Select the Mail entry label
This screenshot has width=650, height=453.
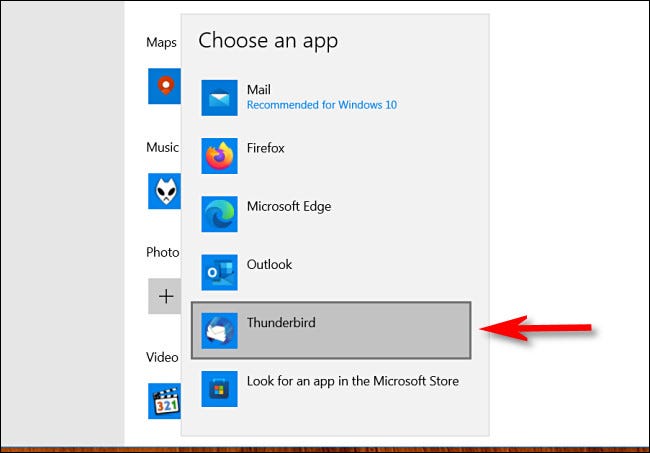click(259, 90)
